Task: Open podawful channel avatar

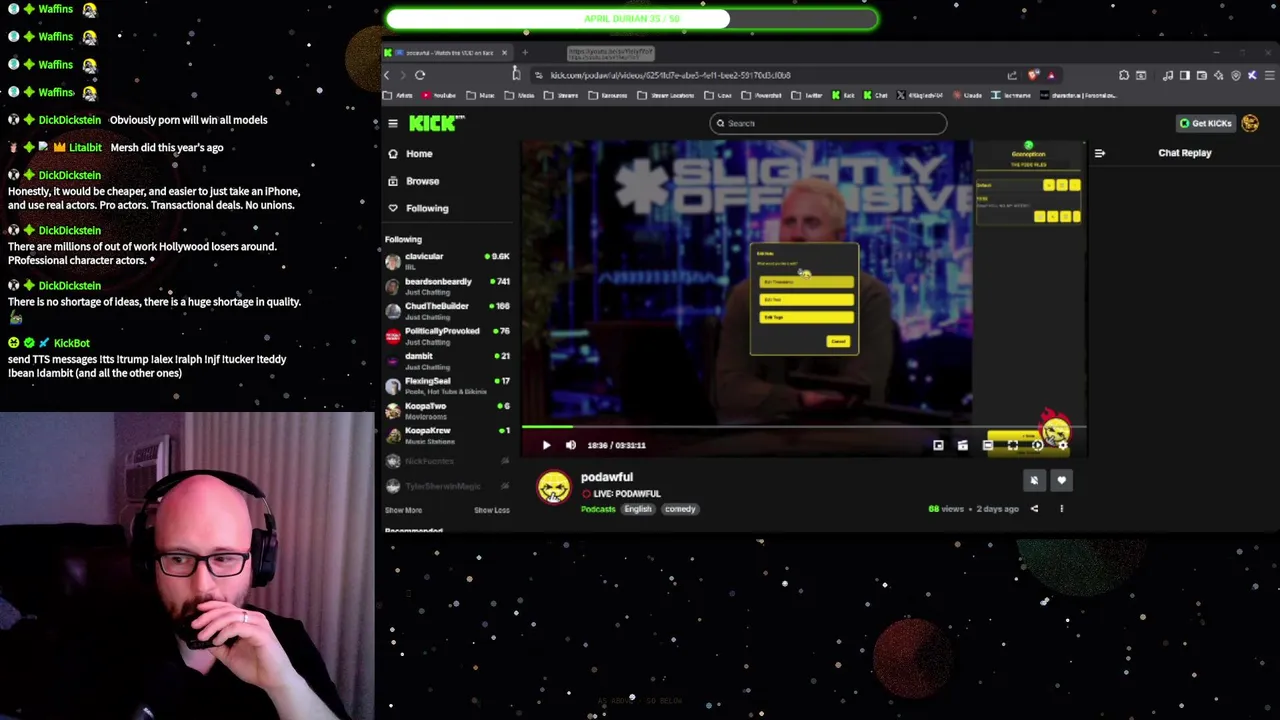Action: 554,488
